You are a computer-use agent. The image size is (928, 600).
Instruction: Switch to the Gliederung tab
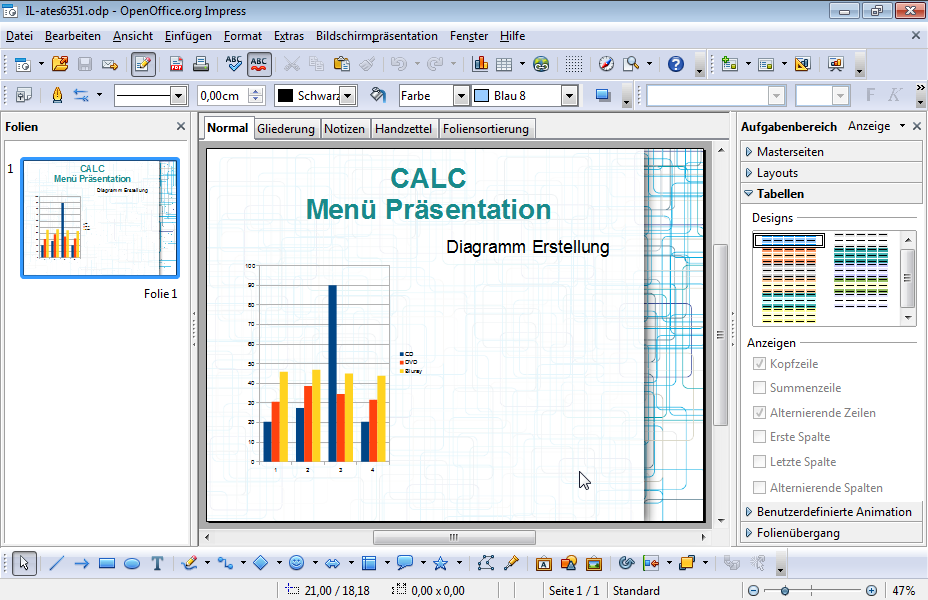tap(286, 128)
